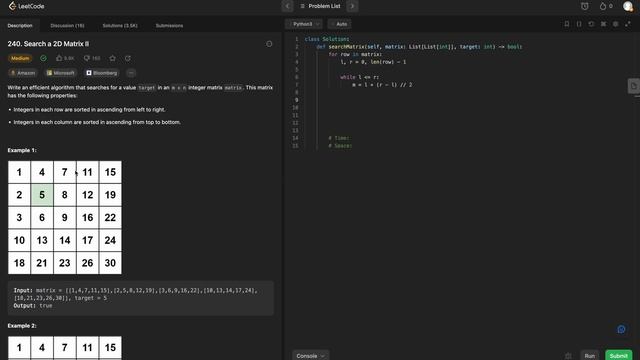Click the problem title '240. Search a 2D Matrix II'
The image size is (640, 360).
click(x=48, y=44)
